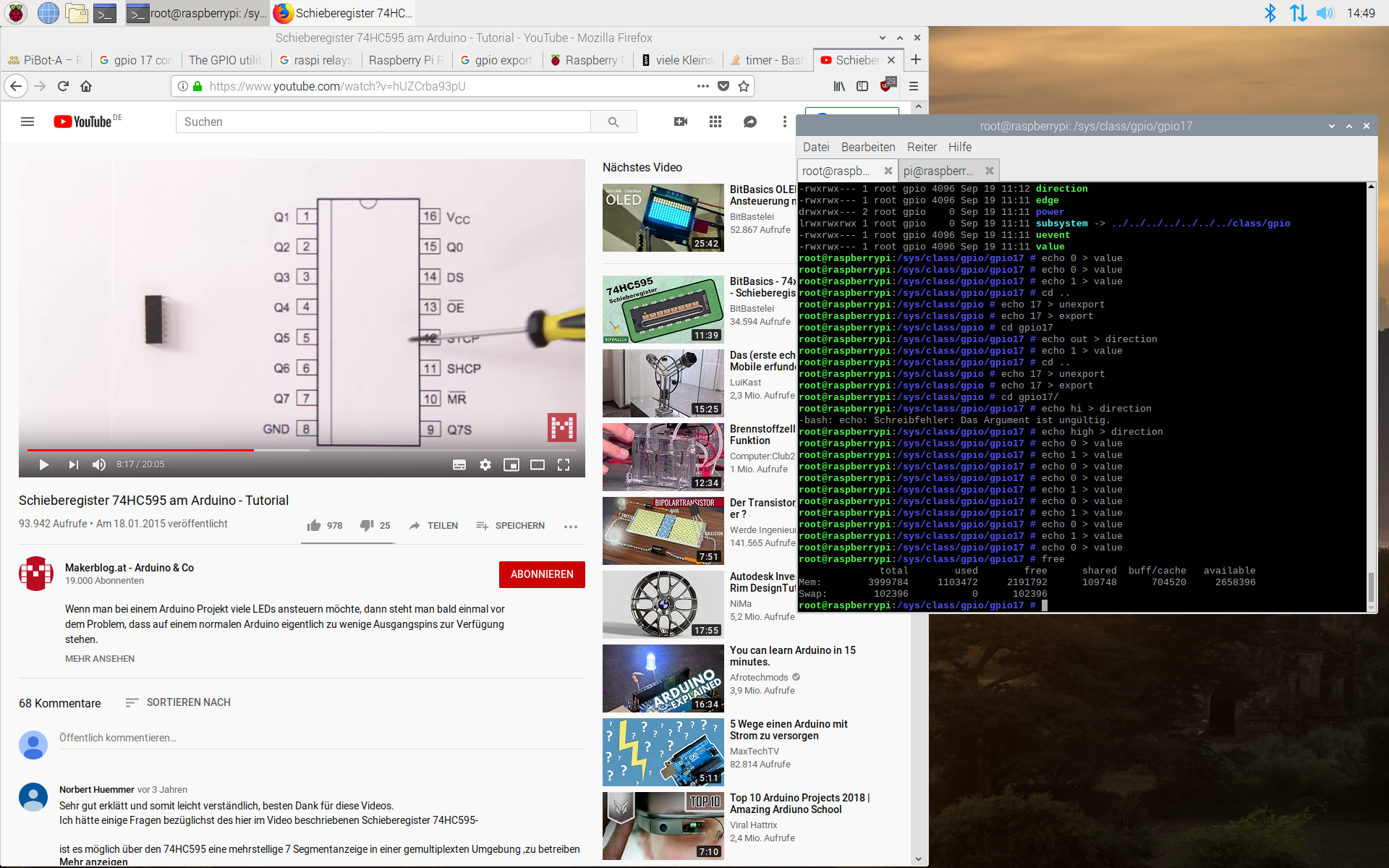Open YouTube guide menu
This screenshot has height=868, width=1389.
pos(27,122)
